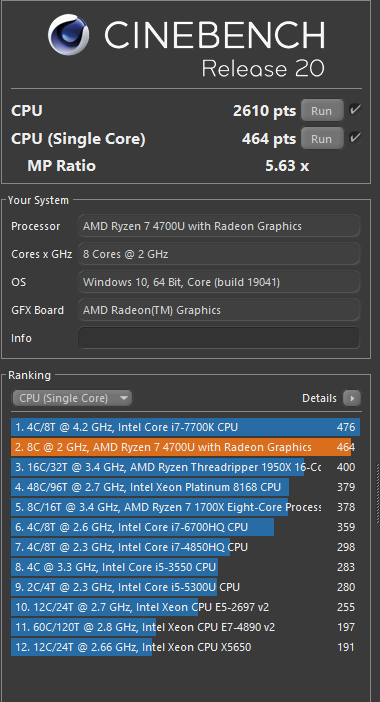This screenshot has height=702, width=380.
Task: Select the Ryzen 7 1700X ranking entry
Action: 185,507
